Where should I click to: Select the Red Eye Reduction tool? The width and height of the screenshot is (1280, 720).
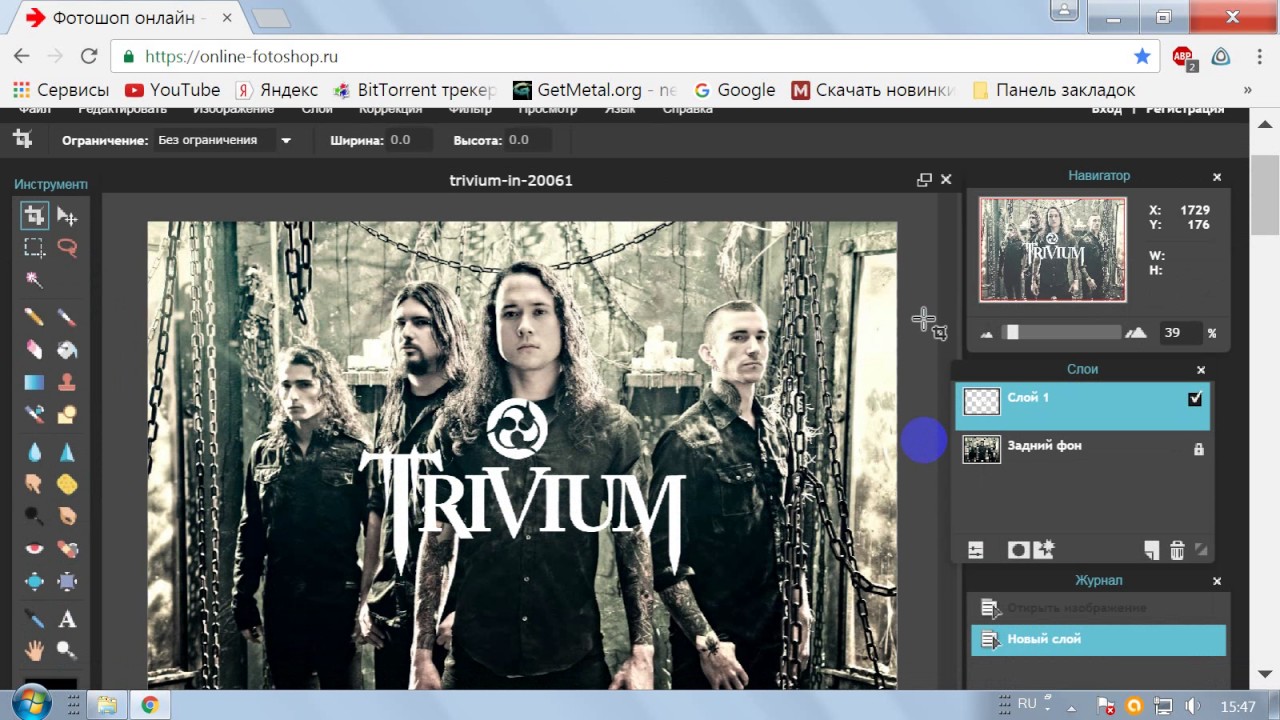[x=34, y=549]
